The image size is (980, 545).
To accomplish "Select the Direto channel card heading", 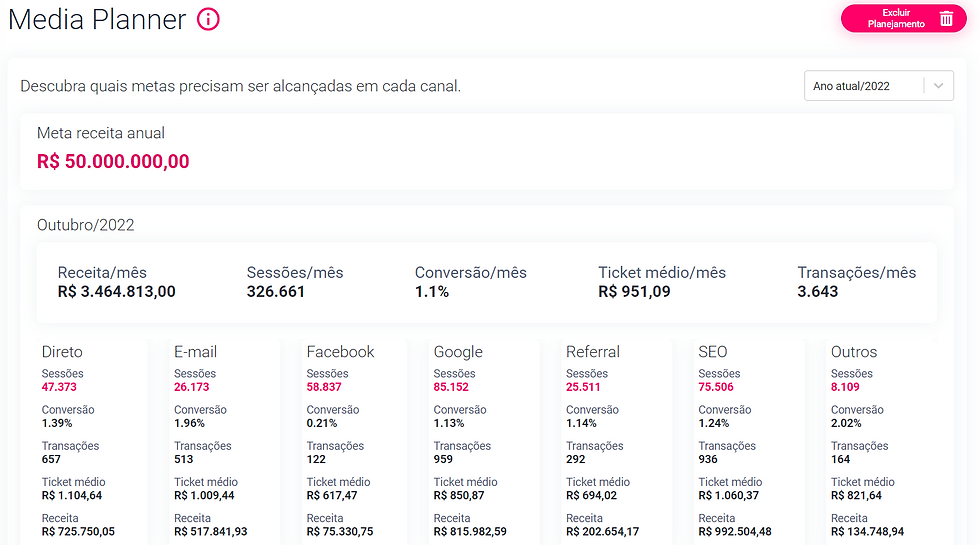I will click(x=62, y=352).
